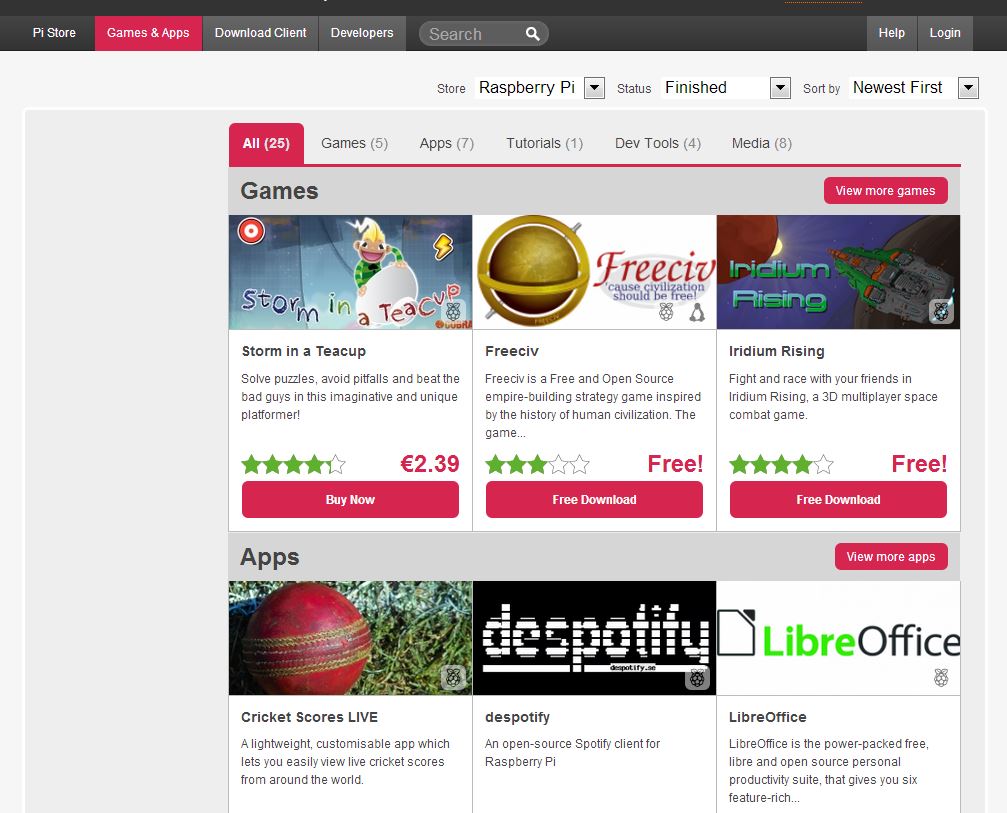The image size is (1007, 813).
Task: Go to the Developers section
Action: 362,33
